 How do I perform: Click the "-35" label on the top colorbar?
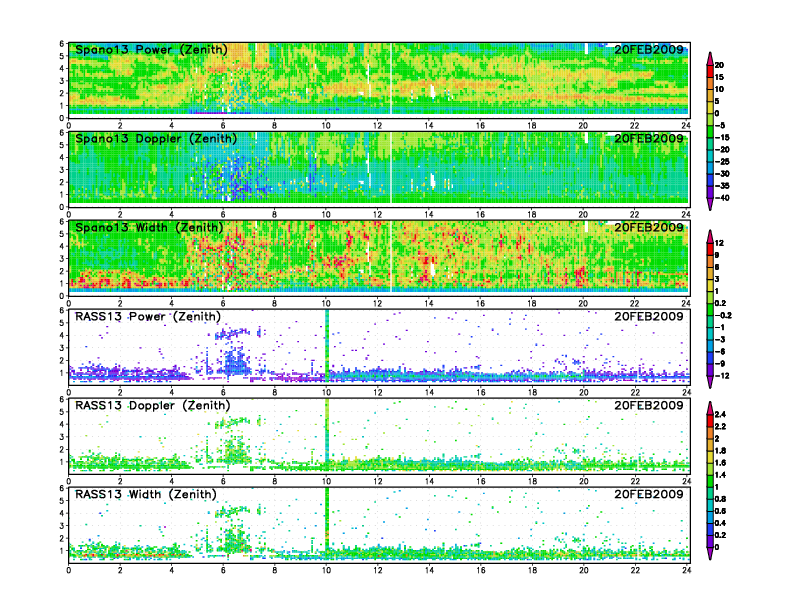pyautogui.click(x=722, y=186)
